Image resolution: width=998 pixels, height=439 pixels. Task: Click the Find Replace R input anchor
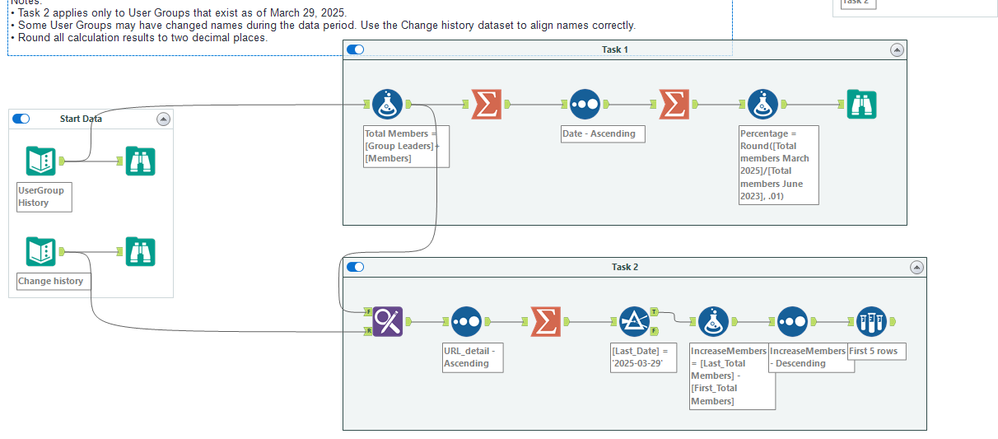pyautogui.click(x=368, y=331)
